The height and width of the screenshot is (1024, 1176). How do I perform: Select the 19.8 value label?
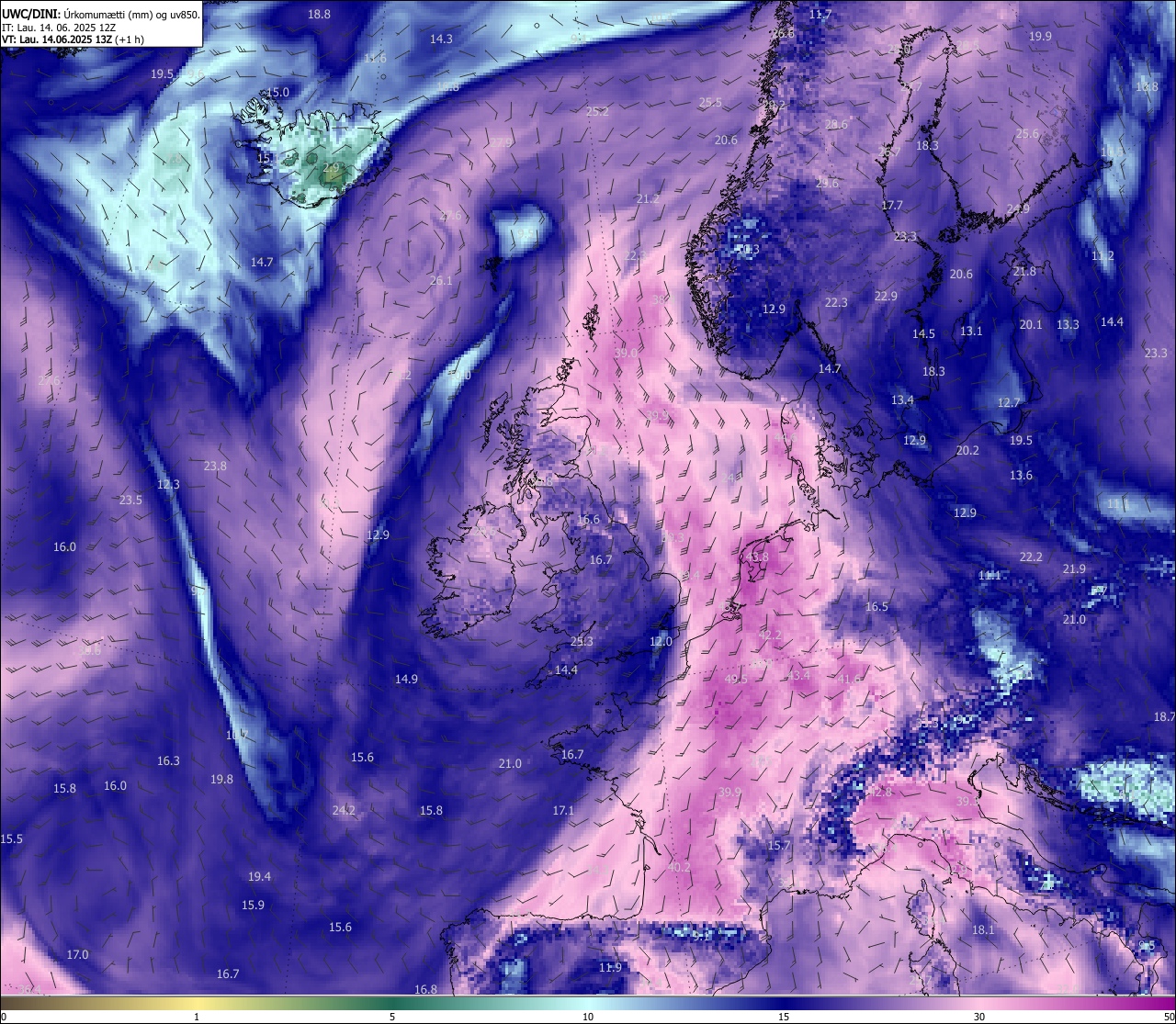pos(221,780)
